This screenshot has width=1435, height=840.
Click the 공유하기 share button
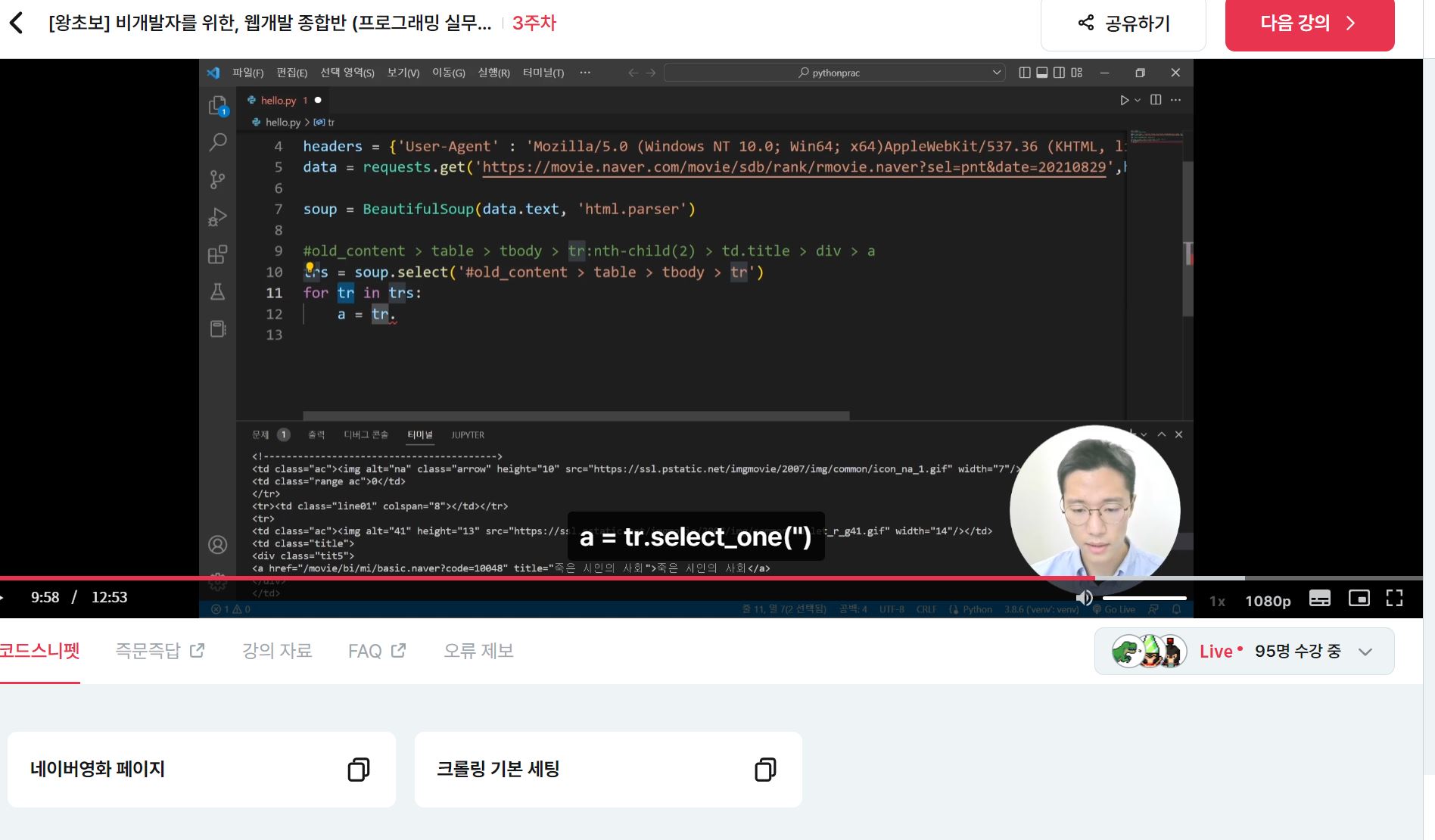(x=1123, y=23)
